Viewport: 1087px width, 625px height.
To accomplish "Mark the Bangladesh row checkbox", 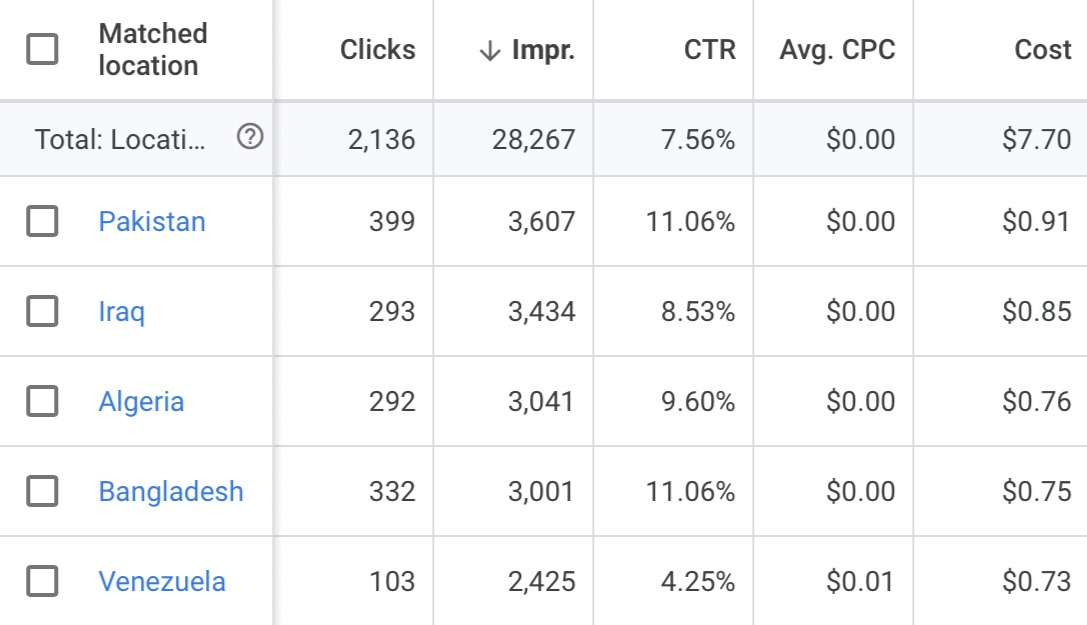I will click(x=42, y=491).
